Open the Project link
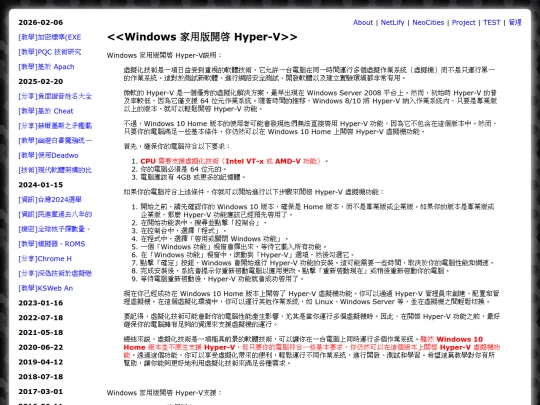 tap(463, 22)
